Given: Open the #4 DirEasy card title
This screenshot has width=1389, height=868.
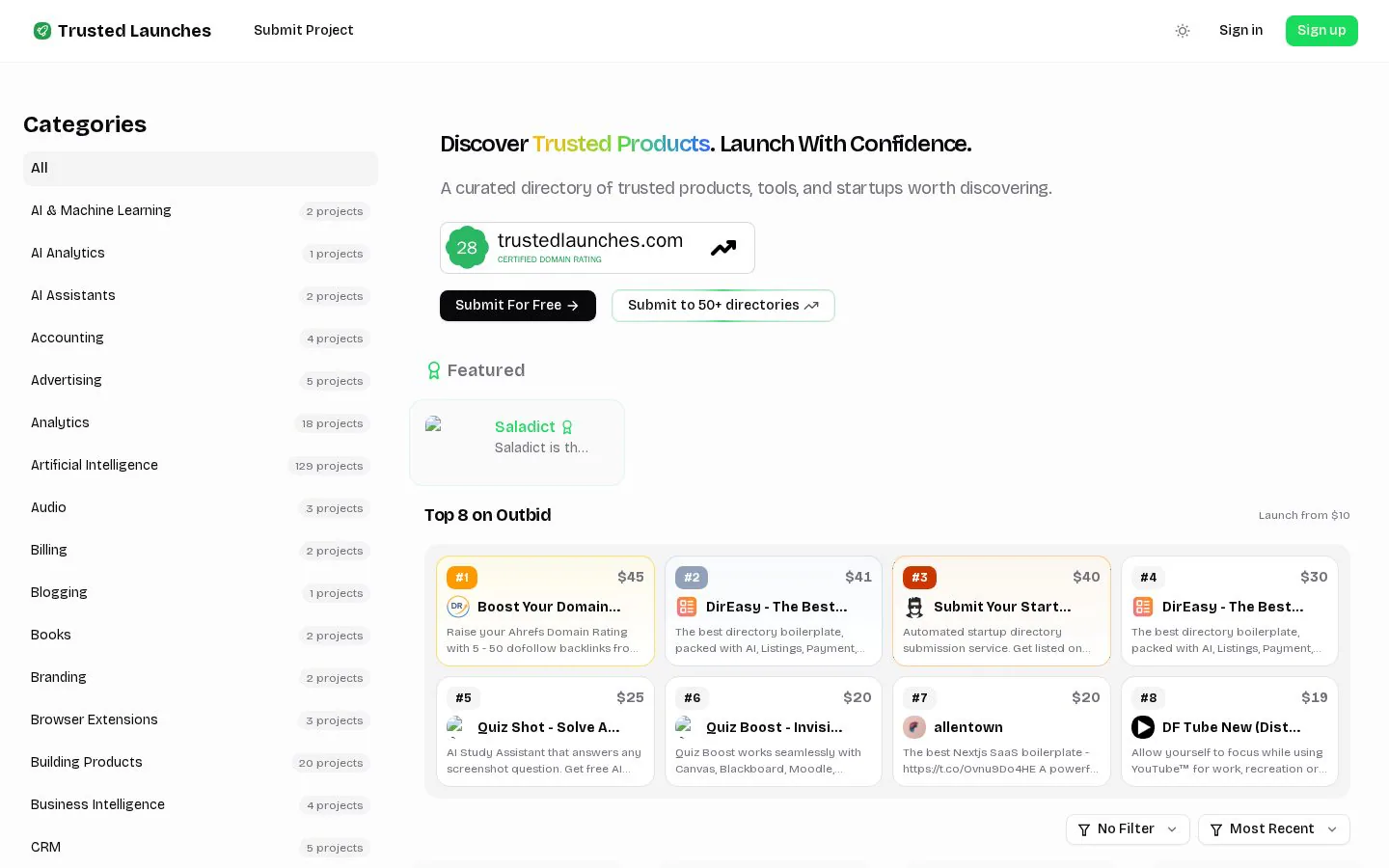Looking at the screenshot, I should tap(1233, 607).
